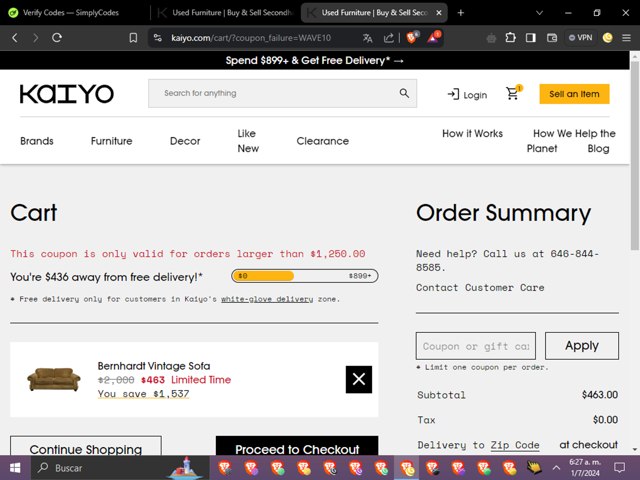640x480 pixels.
Task: Open the Furniture menu
Action: pyautogui.click(x=111, y=141)
